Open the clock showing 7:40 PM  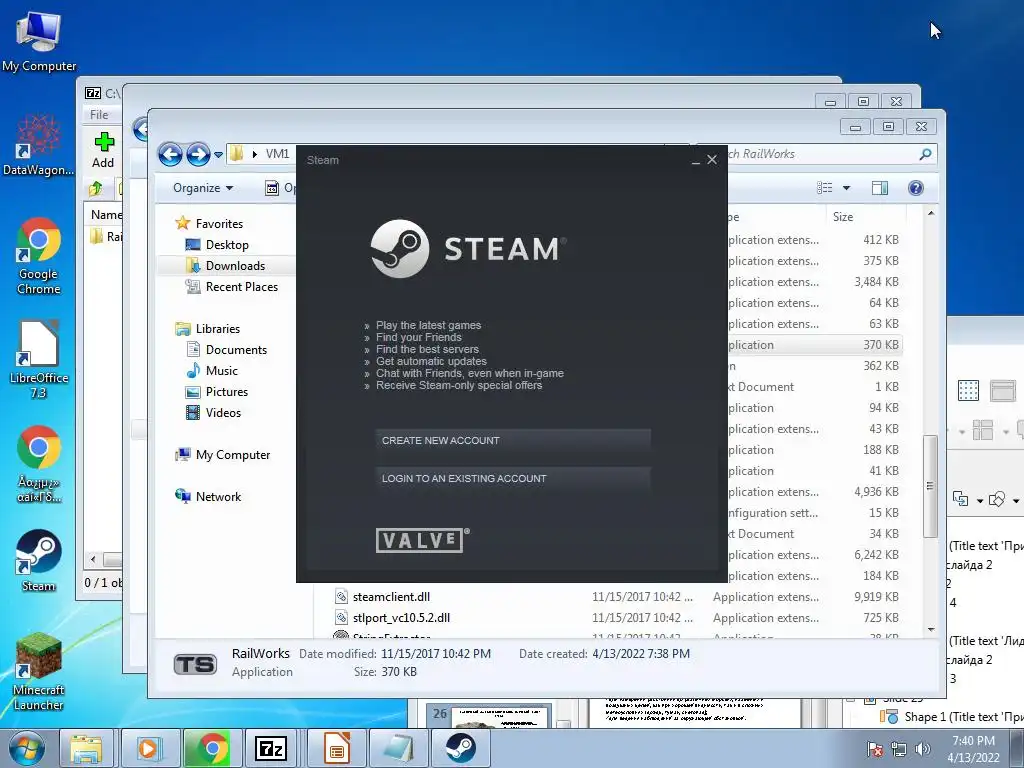coord(973,749)
